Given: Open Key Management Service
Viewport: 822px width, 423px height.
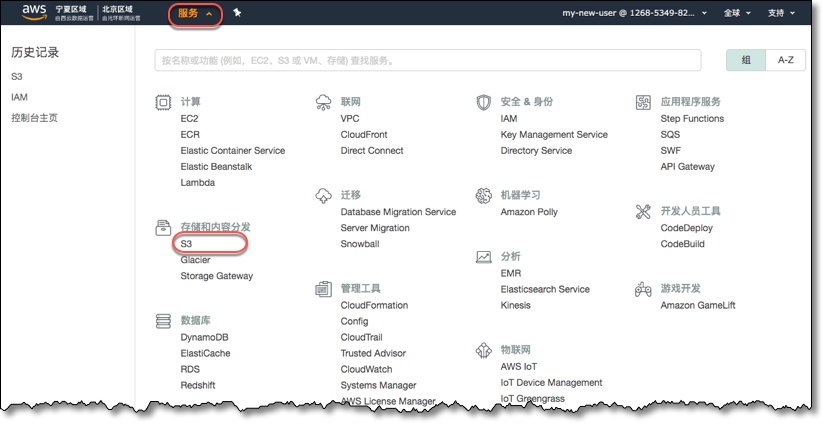Looking at the screenshot, I should tap(554, 135).
